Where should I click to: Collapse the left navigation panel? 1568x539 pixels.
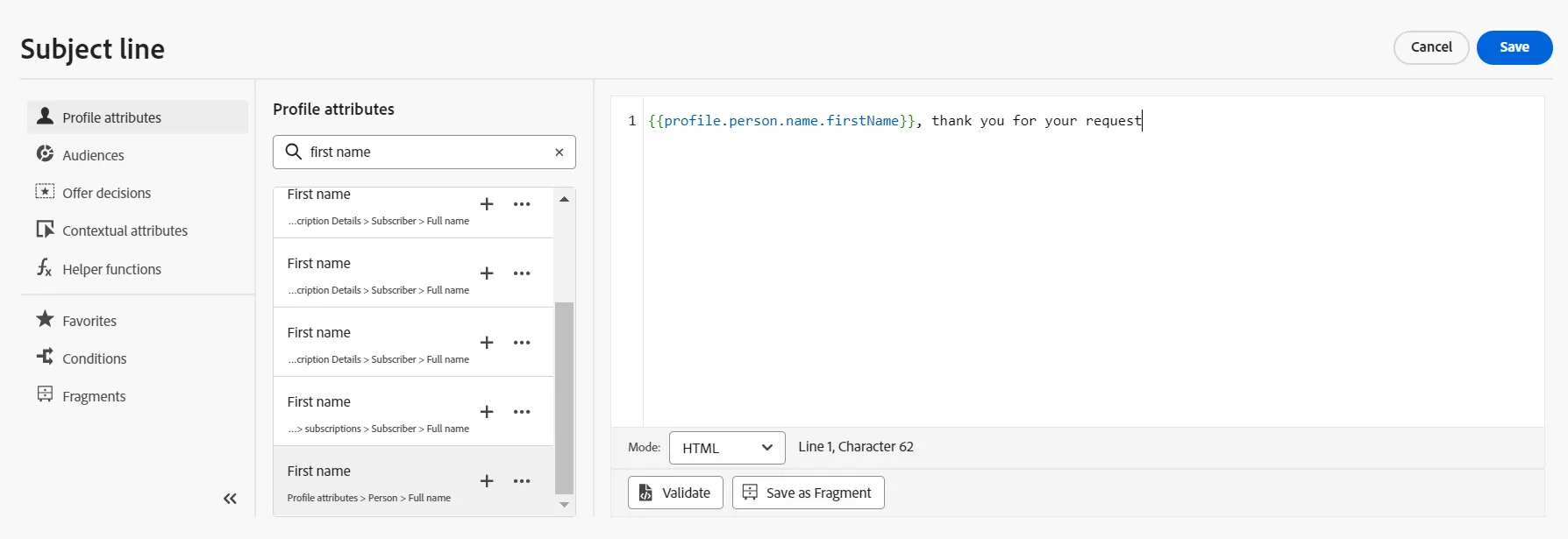(x=230, y=499)
